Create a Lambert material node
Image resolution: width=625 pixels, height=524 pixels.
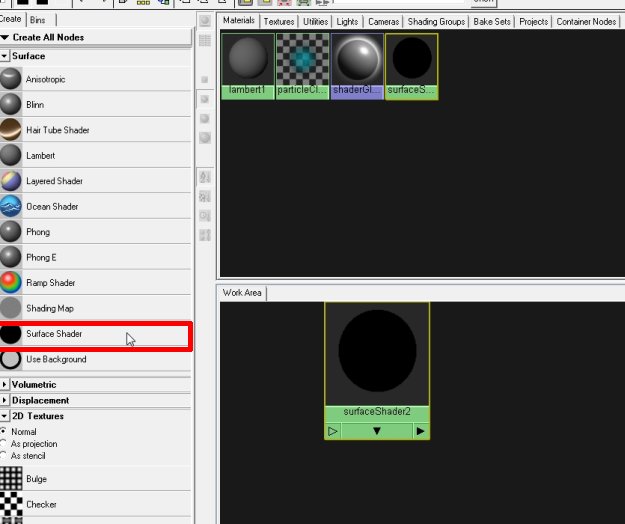[x=96, y=155]
